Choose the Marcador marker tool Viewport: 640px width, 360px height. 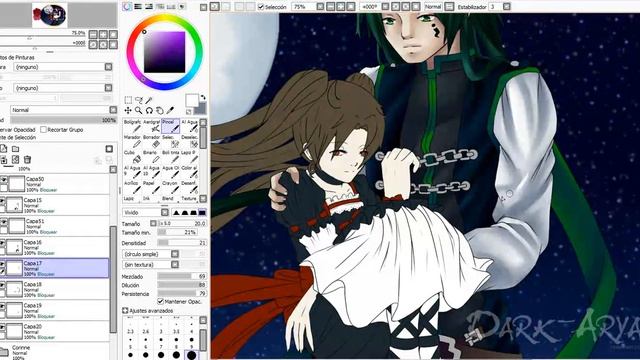pyautogui.click(x=132, y=141)
